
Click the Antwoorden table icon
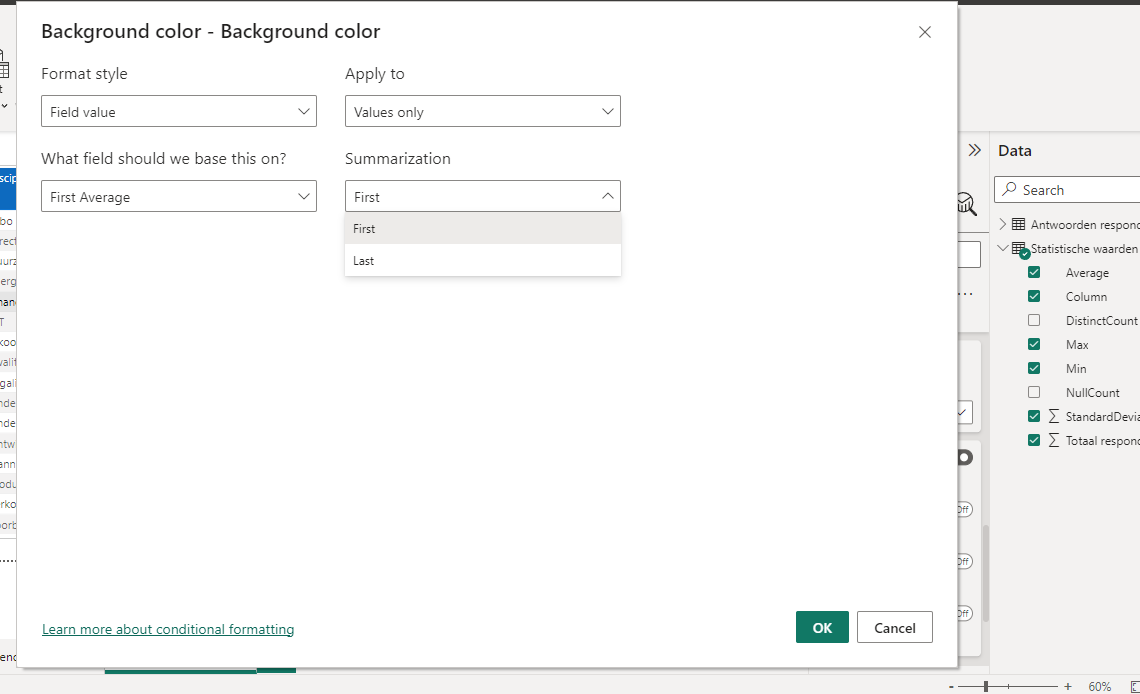coord(1019,224)
